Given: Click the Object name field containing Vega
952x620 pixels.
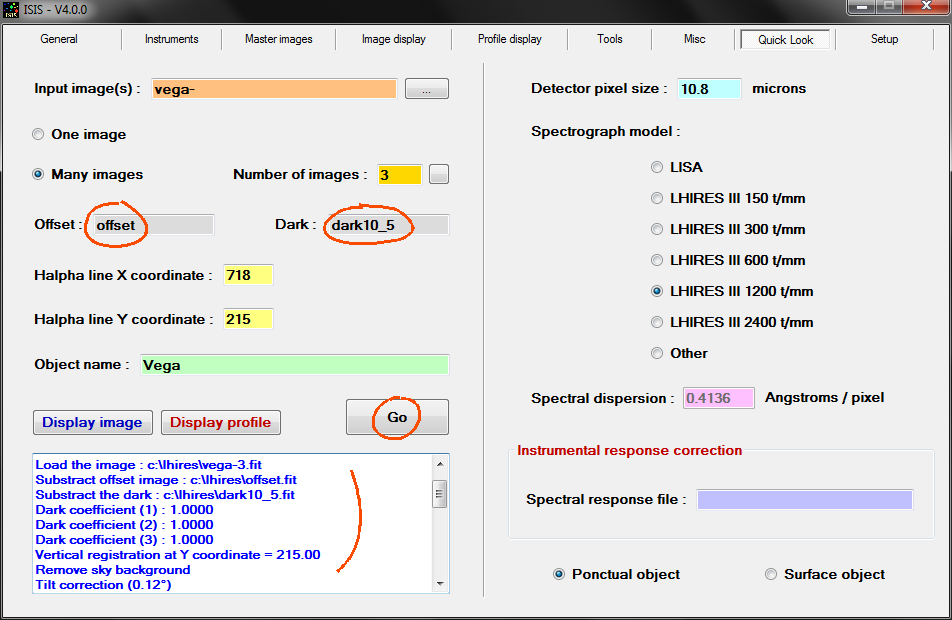Looking at the screenshot, I should click(294, 365).
